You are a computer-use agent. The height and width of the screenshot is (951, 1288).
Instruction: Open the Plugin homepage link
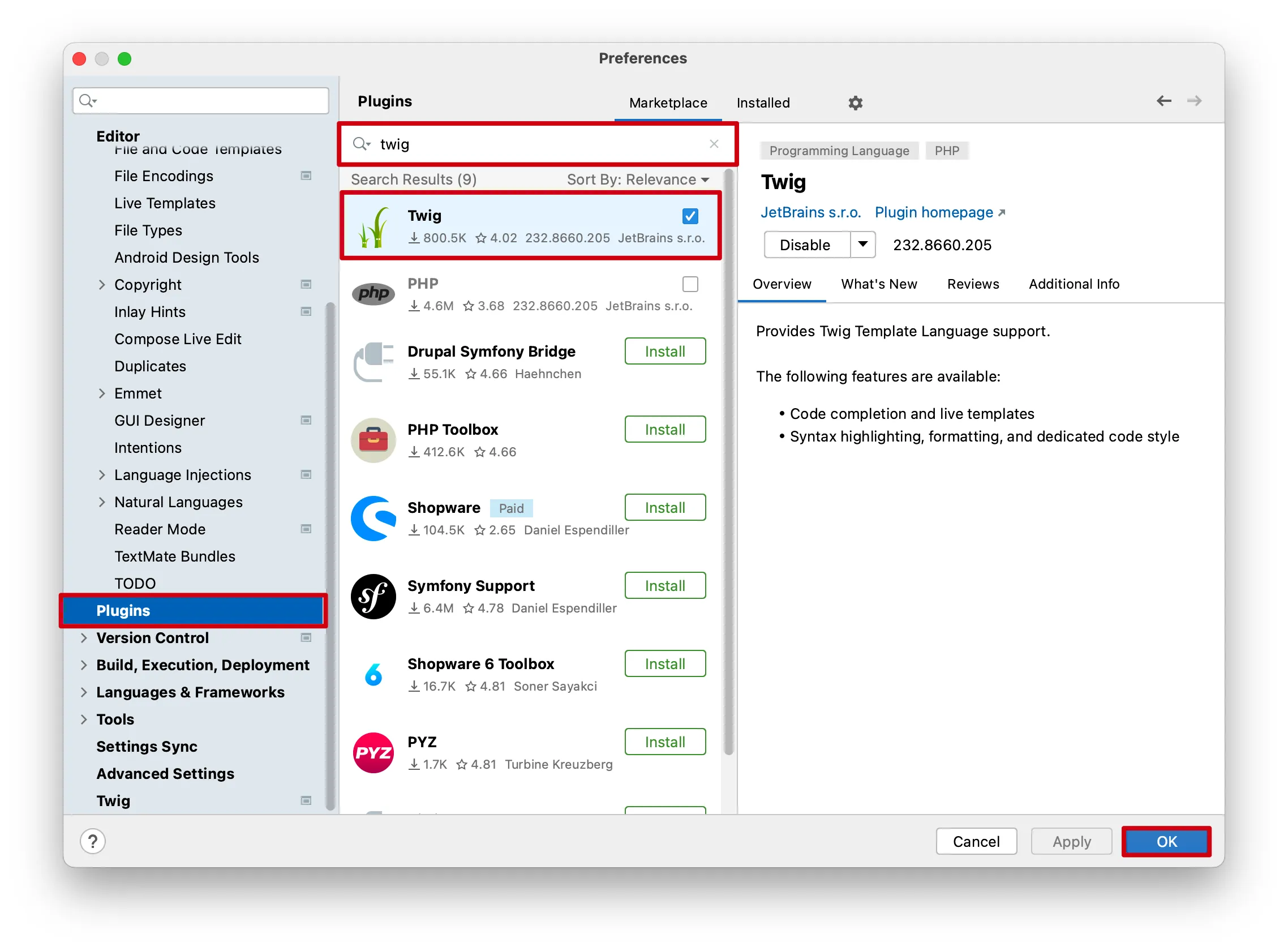(x=939, y=212)
